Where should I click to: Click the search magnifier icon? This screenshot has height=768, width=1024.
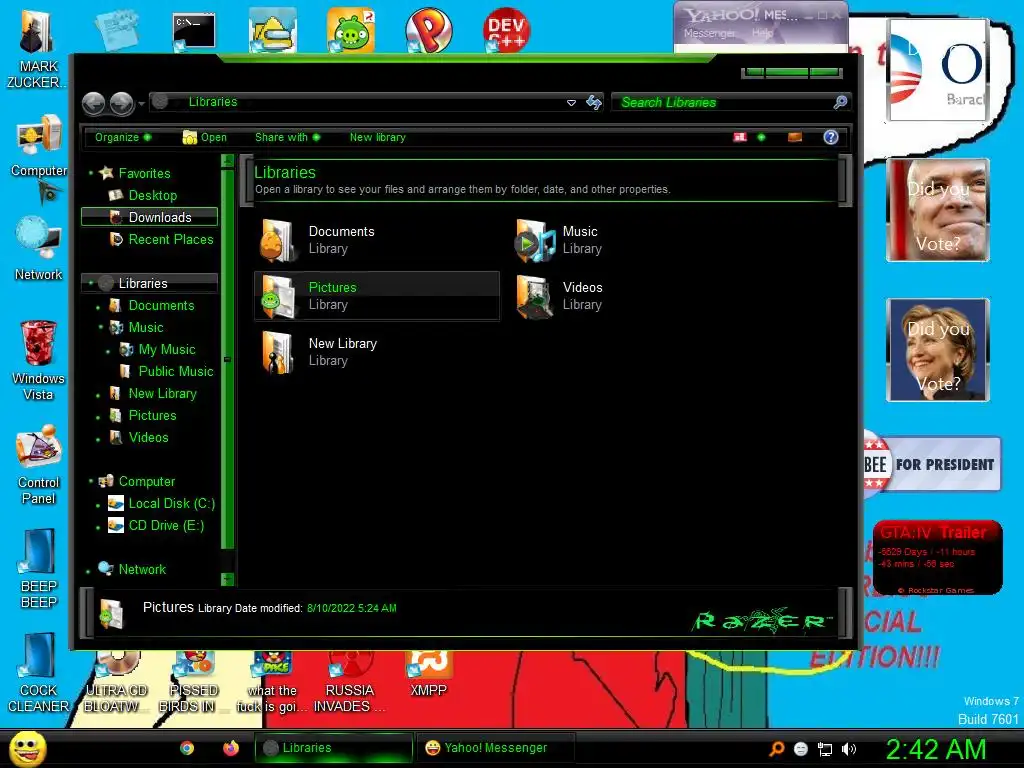pyautogui.click(x=840, y=102)
